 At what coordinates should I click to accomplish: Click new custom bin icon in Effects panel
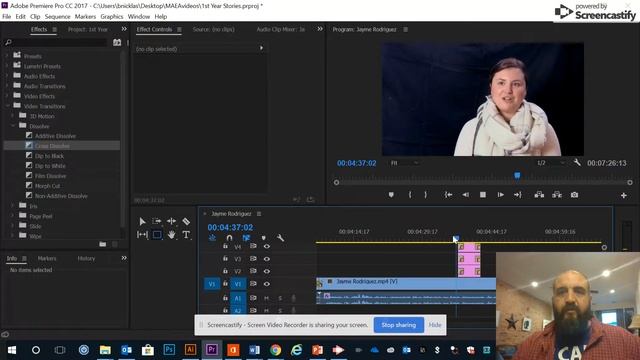pyautogui.click(x=103, y=244)
